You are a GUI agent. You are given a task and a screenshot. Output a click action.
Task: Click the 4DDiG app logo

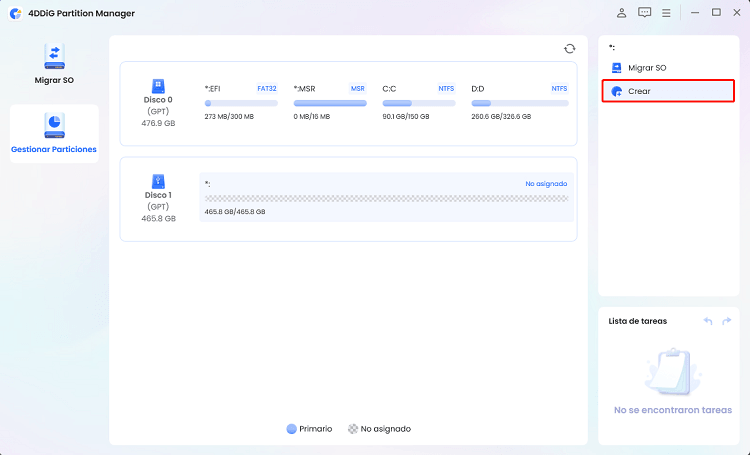pos(15,13)
